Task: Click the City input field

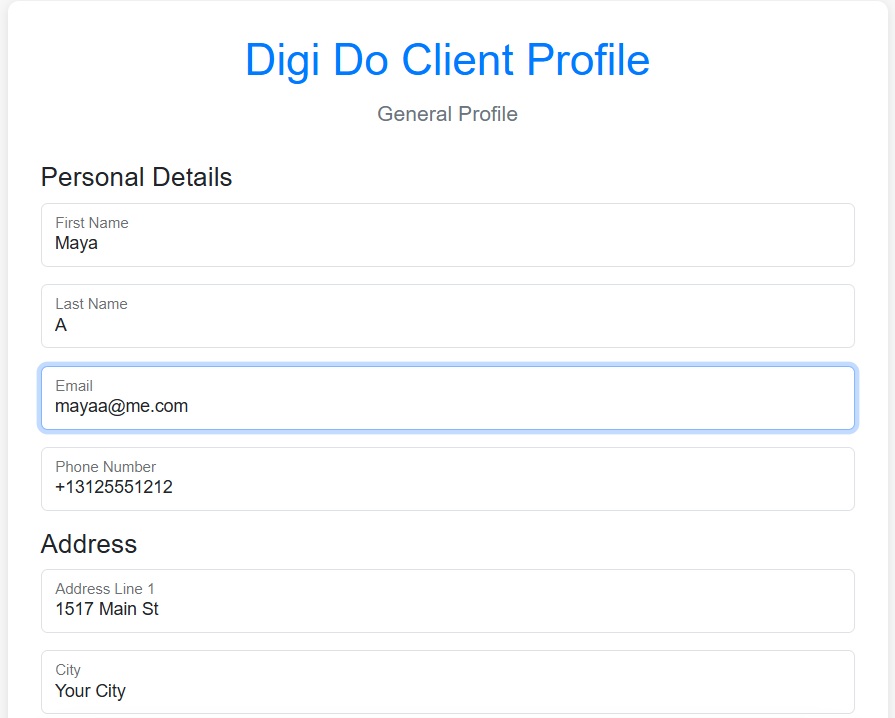Action: 448,682
